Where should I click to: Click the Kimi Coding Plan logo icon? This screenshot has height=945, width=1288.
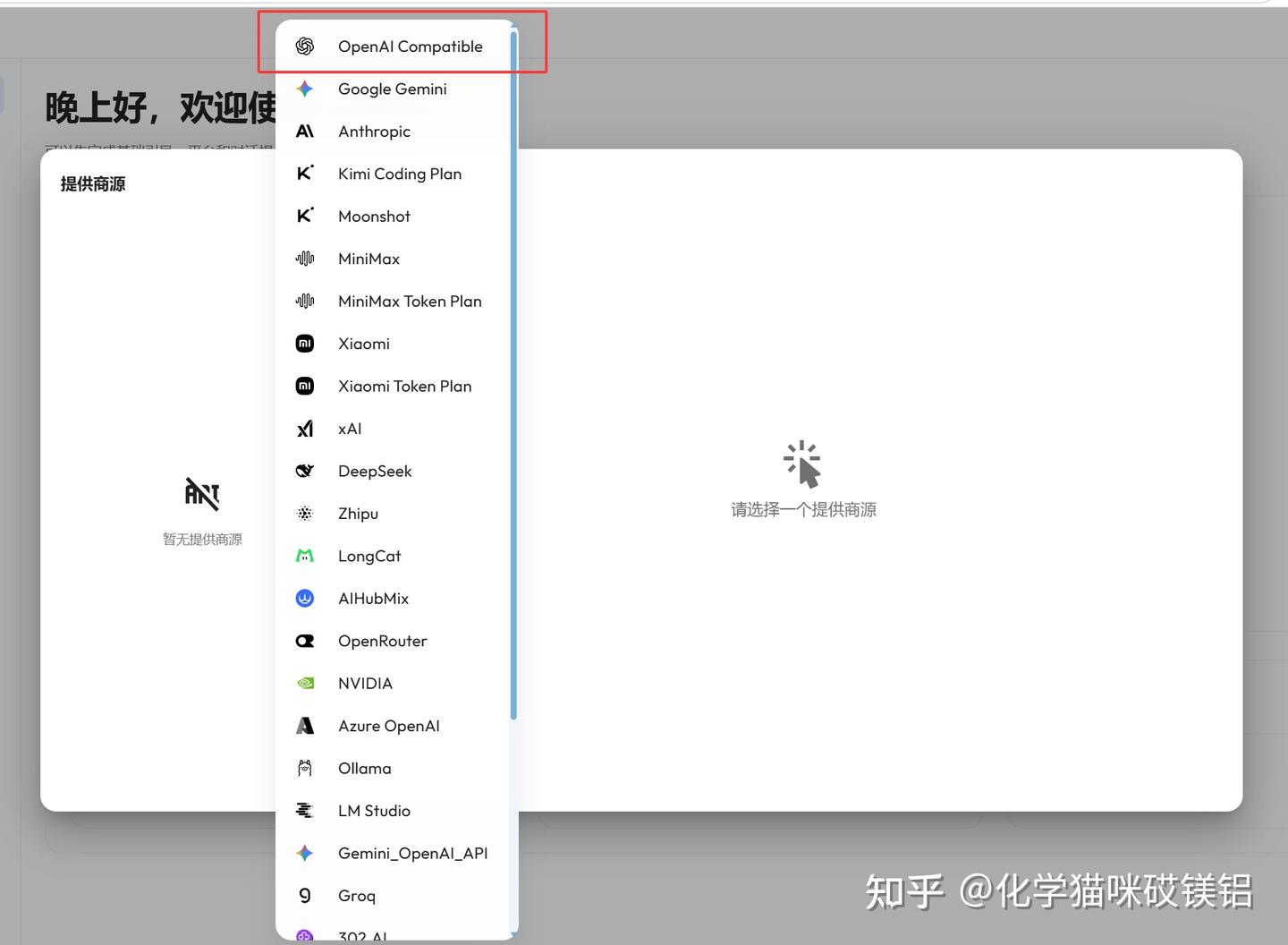(x=305, y=174)
